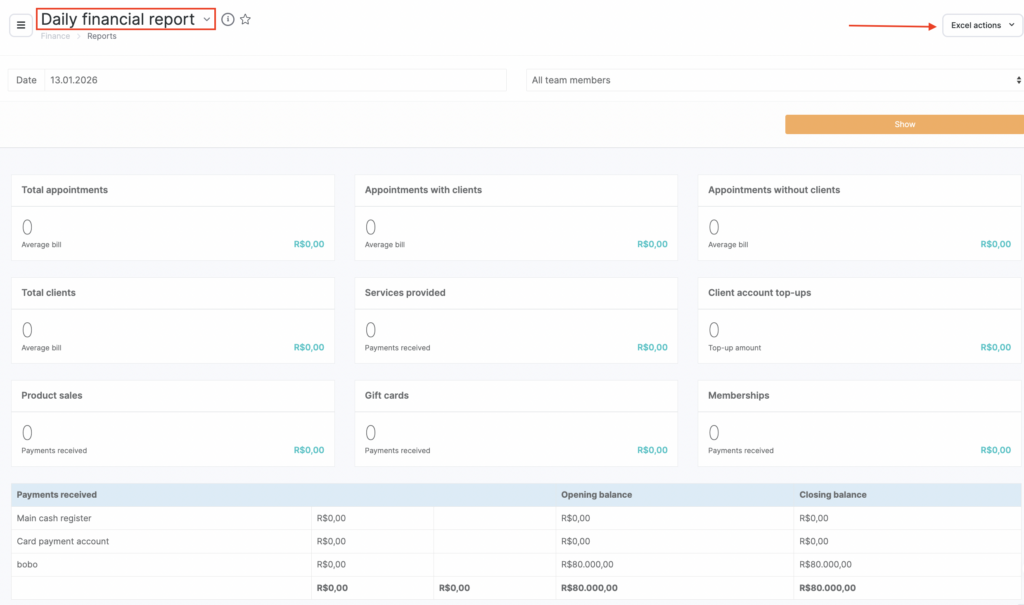Open the Excel actions dropdown

[x=982, y=25]
